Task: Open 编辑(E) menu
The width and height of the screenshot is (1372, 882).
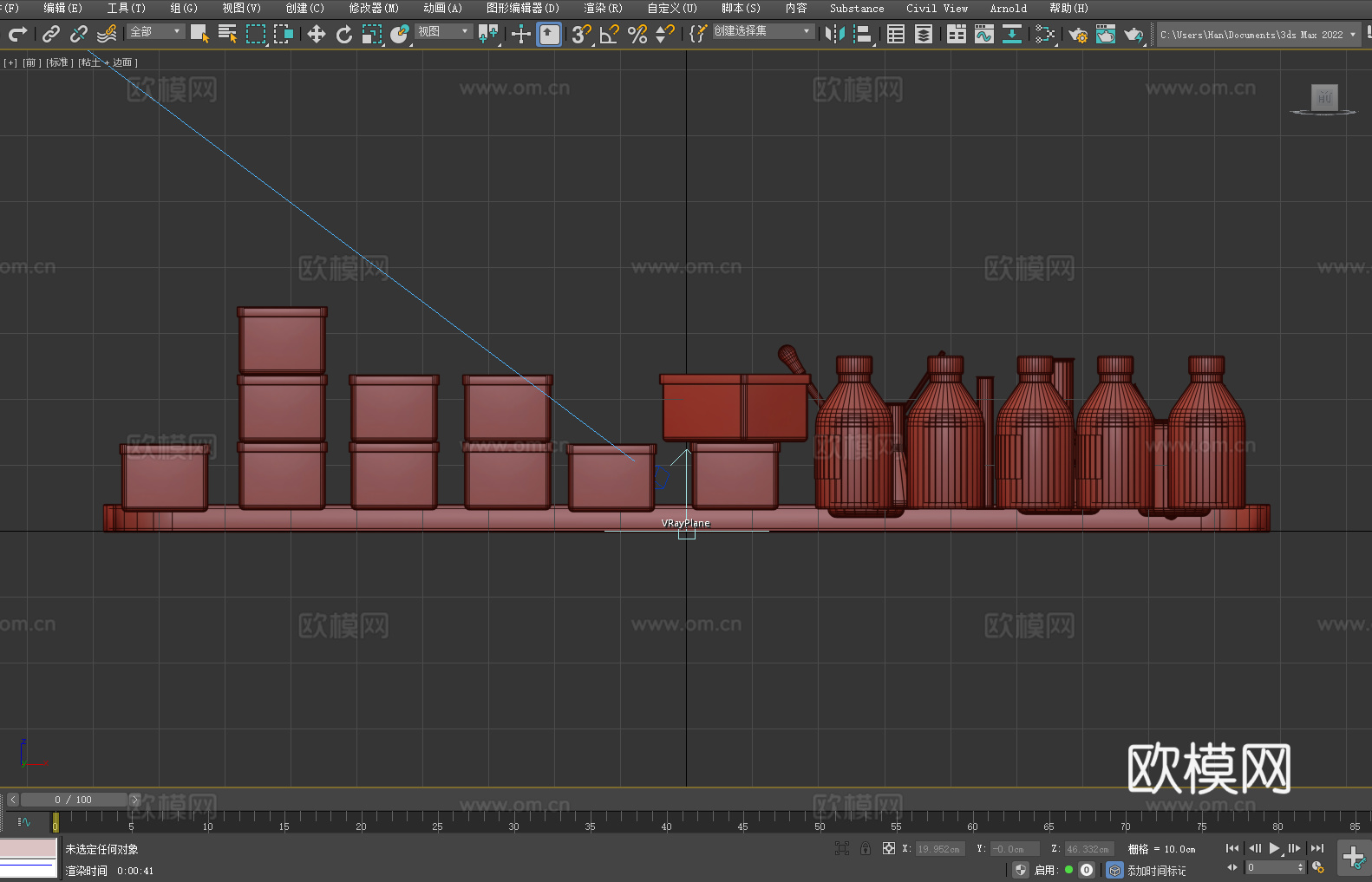Action: point(62,8)
